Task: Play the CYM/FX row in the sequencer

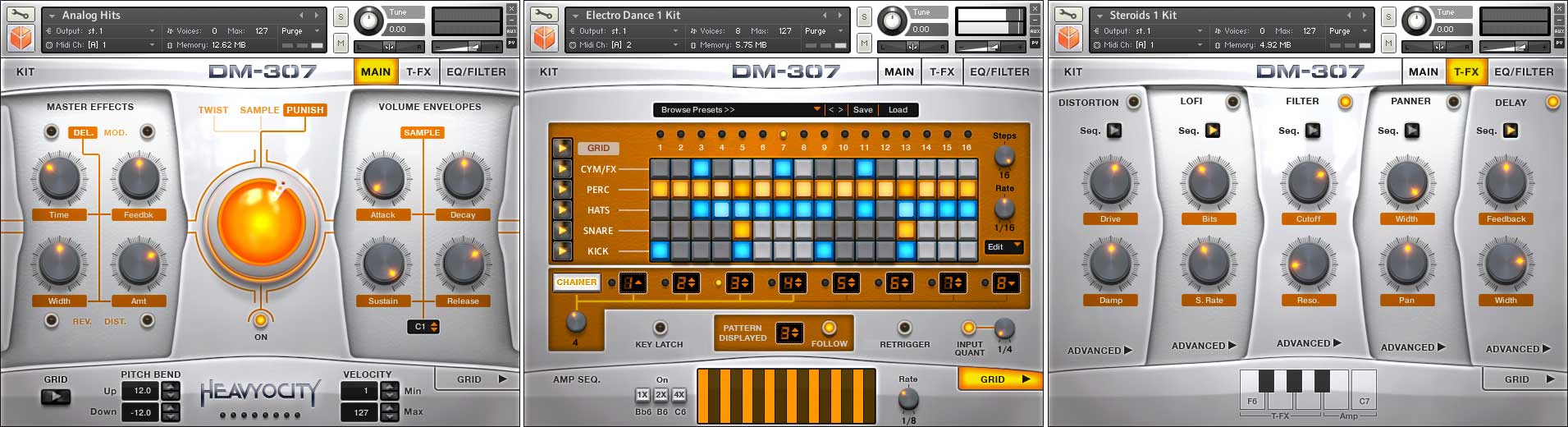Action: tap(562, 168)
